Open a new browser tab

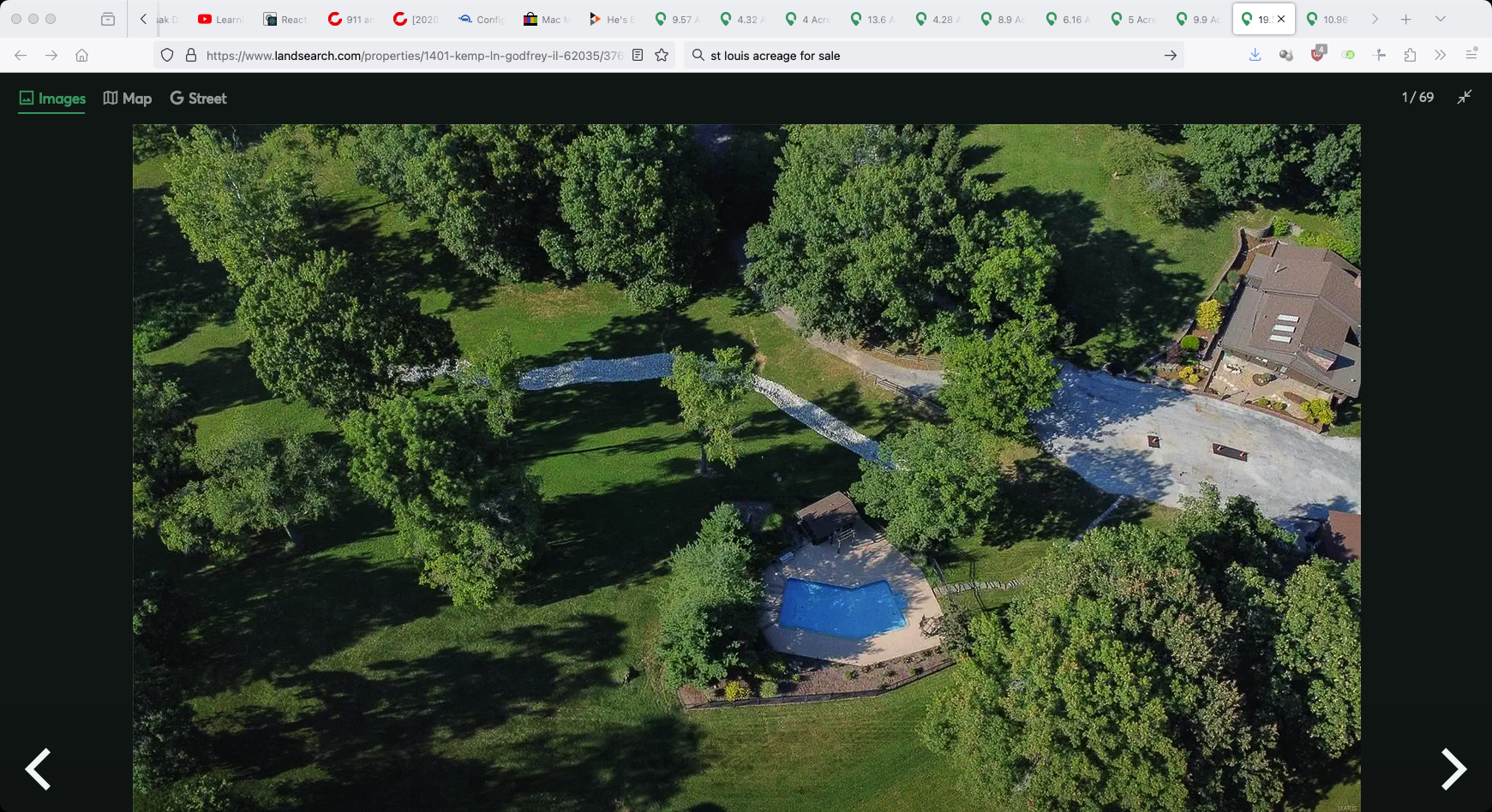coord(1405,19)
